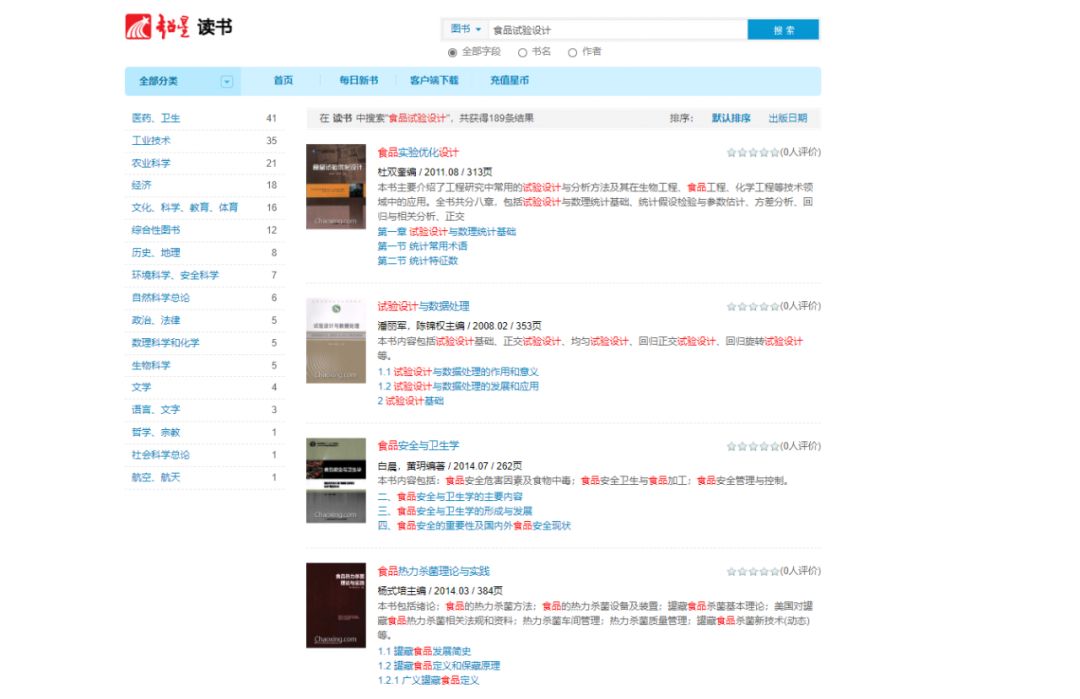Open 试验设计与数据处理 book cover thumbnail

click(x=336, y=340)
